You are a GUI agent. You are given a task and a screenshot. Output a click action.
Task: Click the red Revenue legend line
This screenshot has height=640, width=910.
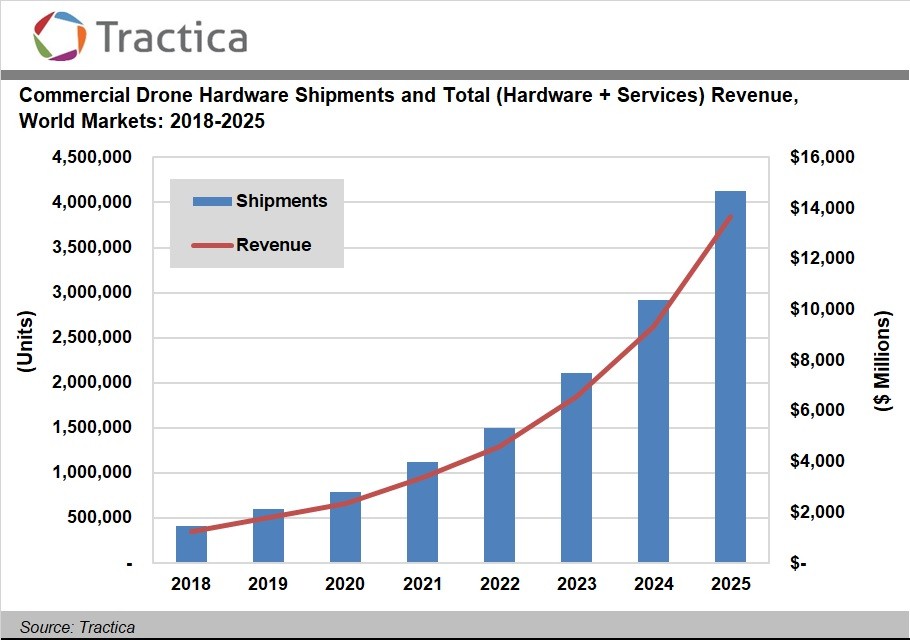(212, 246)
